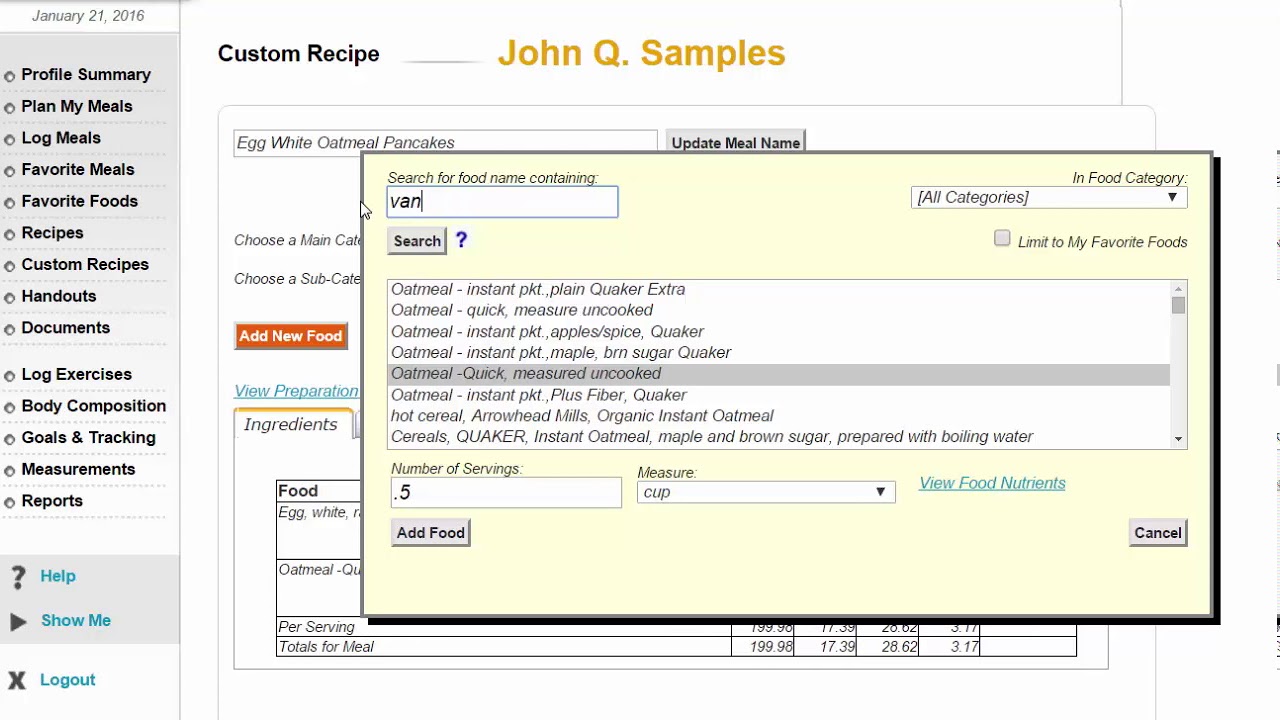Image resolution: width=1280 pixels, height=720 pixels.
Task: Click the bullet icon beside Profile Summary
Action: point(10,76)
